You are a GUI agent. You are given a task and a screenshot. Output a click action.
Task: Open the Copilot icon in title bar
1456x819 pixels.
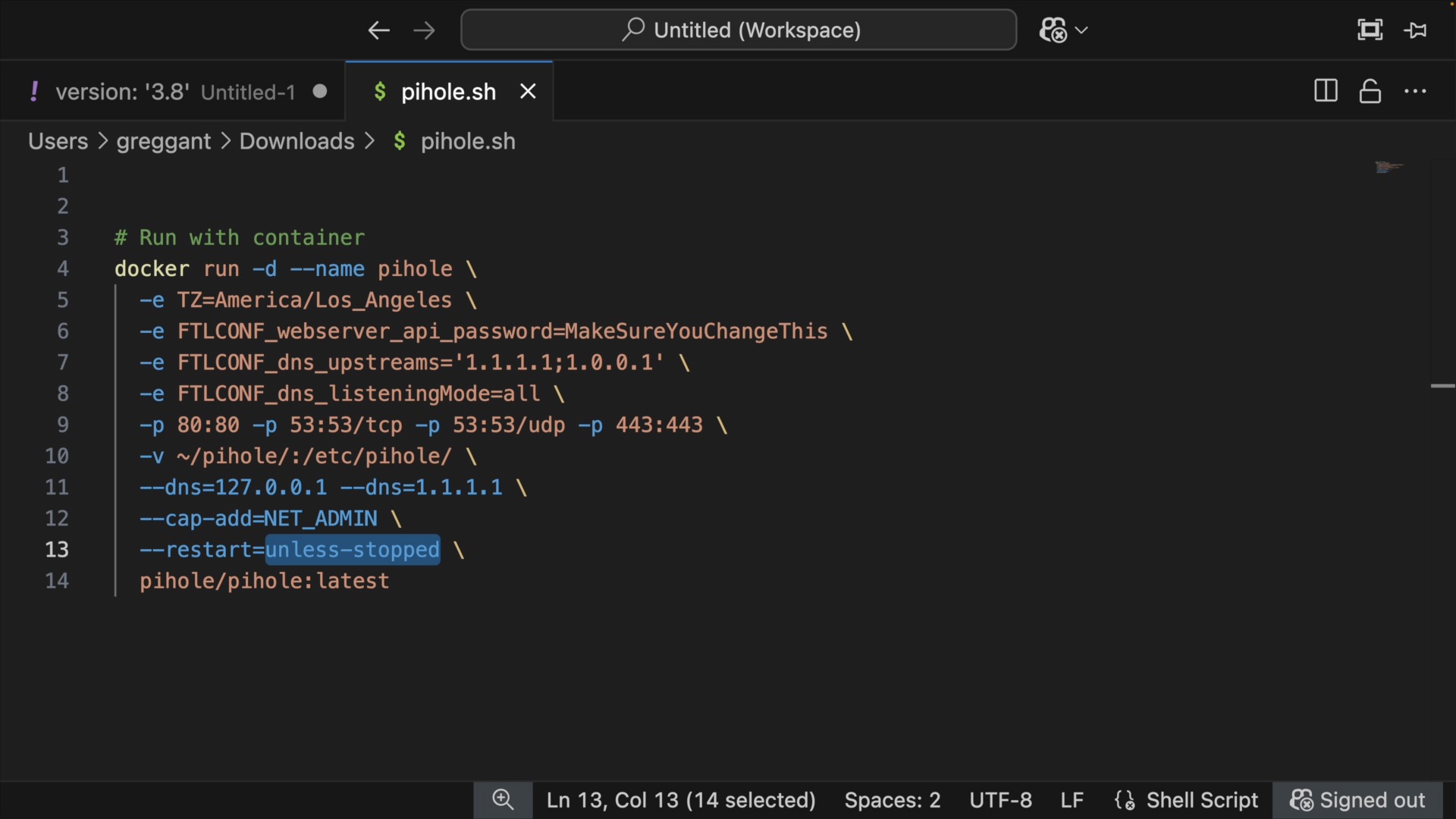(x=1053, y=30)
